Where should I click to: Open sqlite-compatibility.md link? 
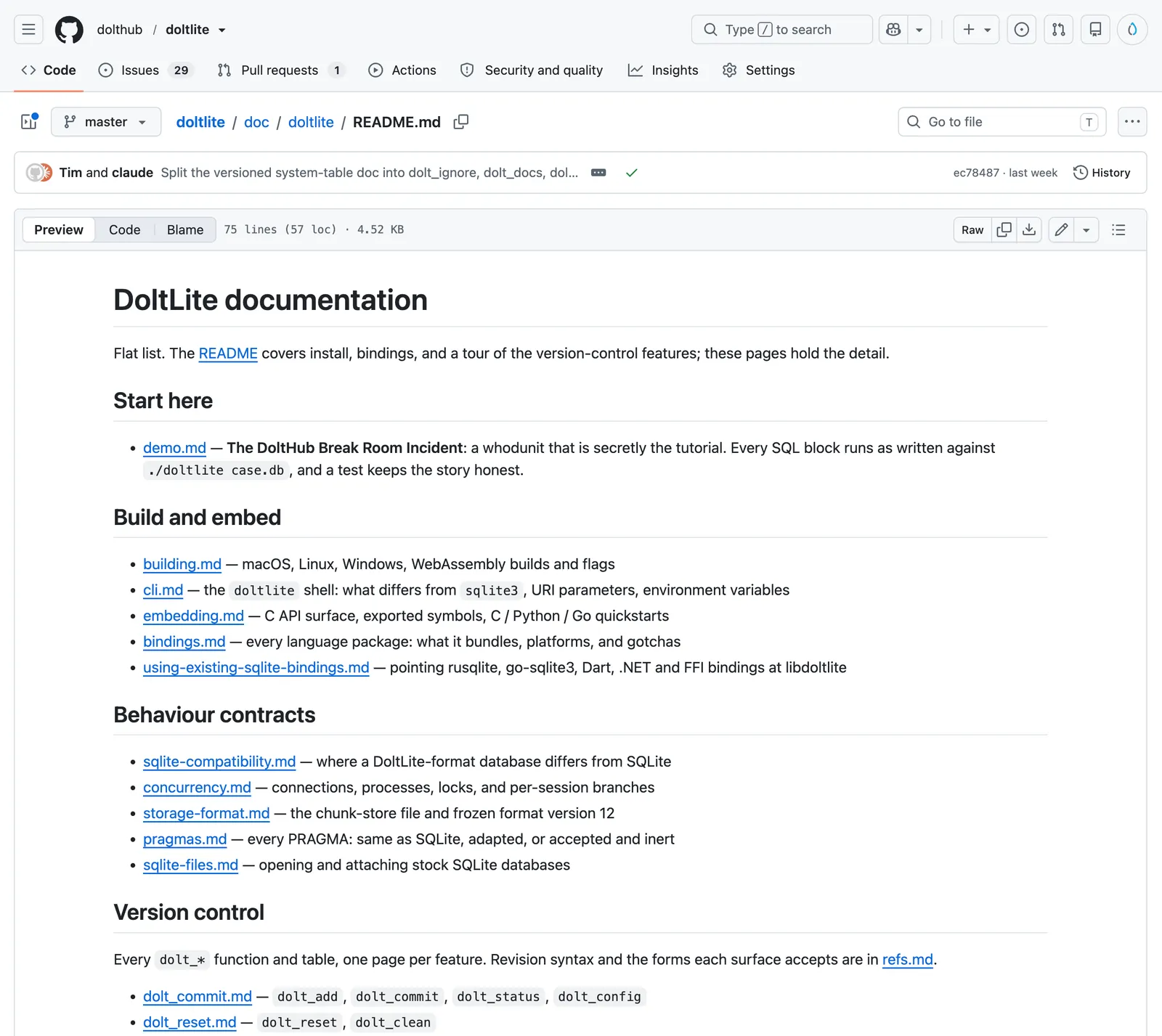[219, 762]
